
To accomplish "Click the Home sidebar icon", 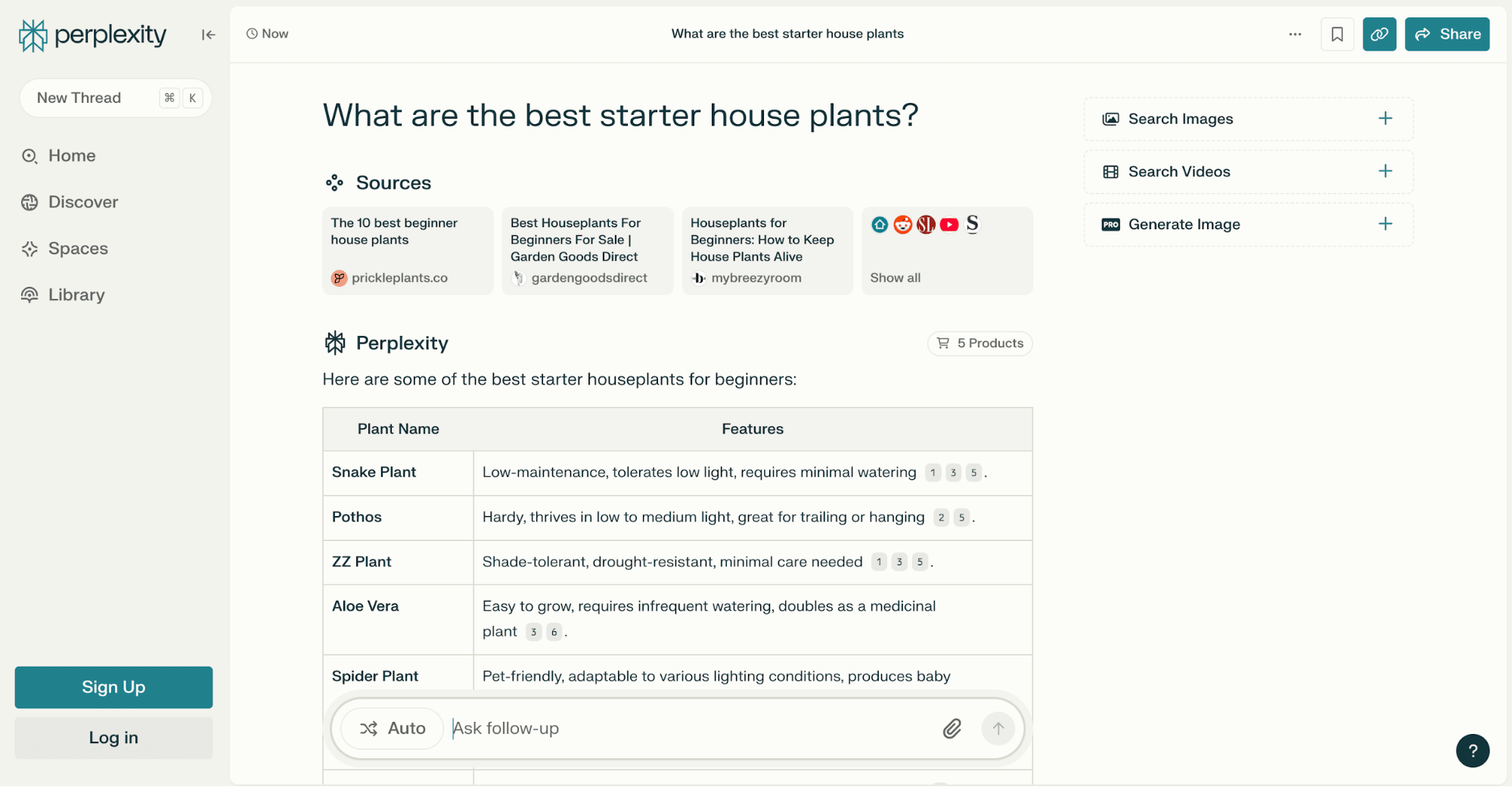I will pyautogui.click(x=29, y=156).
